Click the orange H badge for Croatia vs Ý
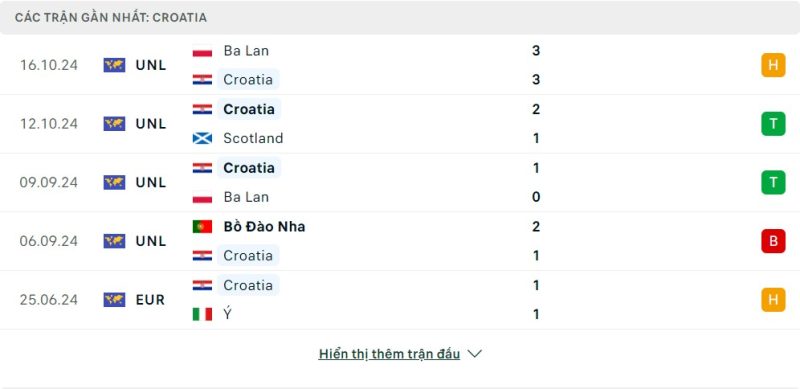800x389 pixels. [773, 300]
